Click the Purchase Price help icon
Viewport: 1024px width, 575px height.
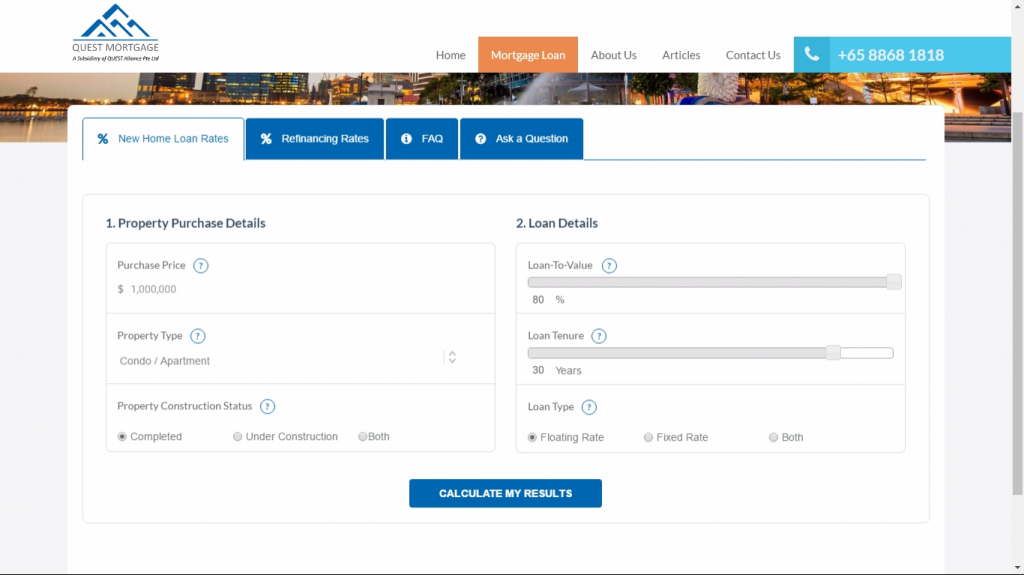[x=201, y=266]
